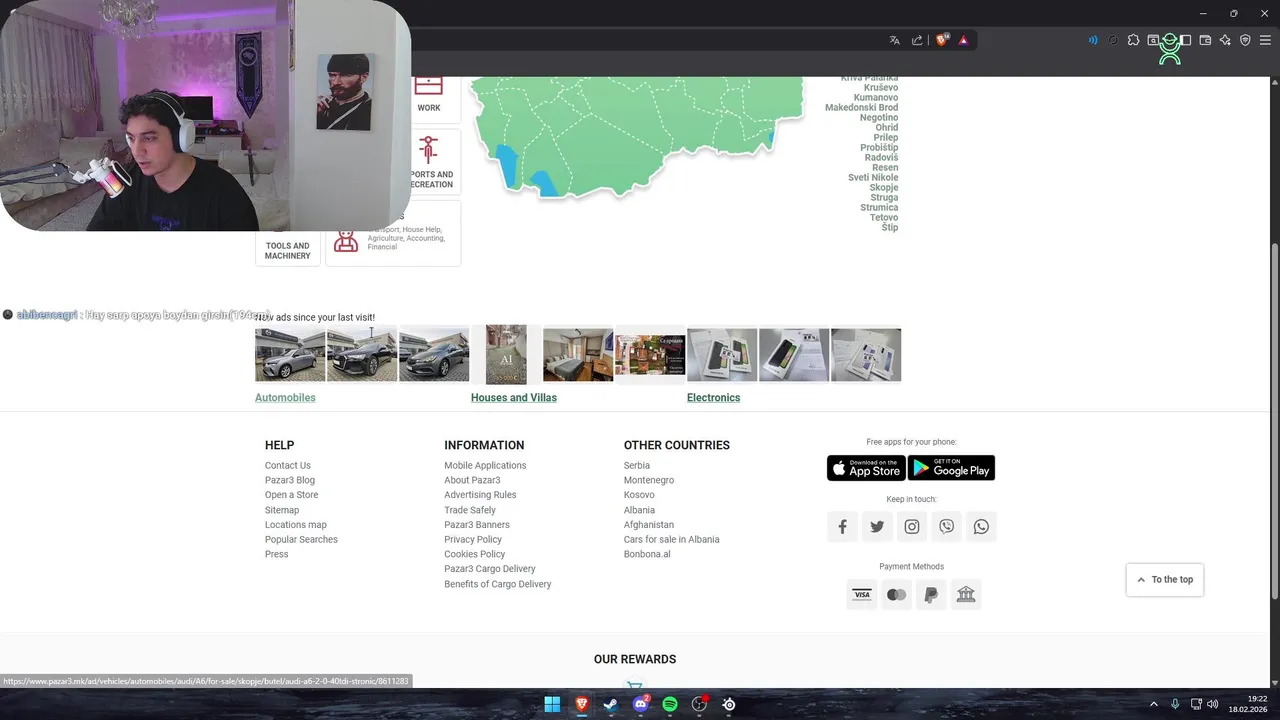This screenshot has width=1280, height=720.
Task: Select the bank transfer payment icon
Action: (966, 595)
